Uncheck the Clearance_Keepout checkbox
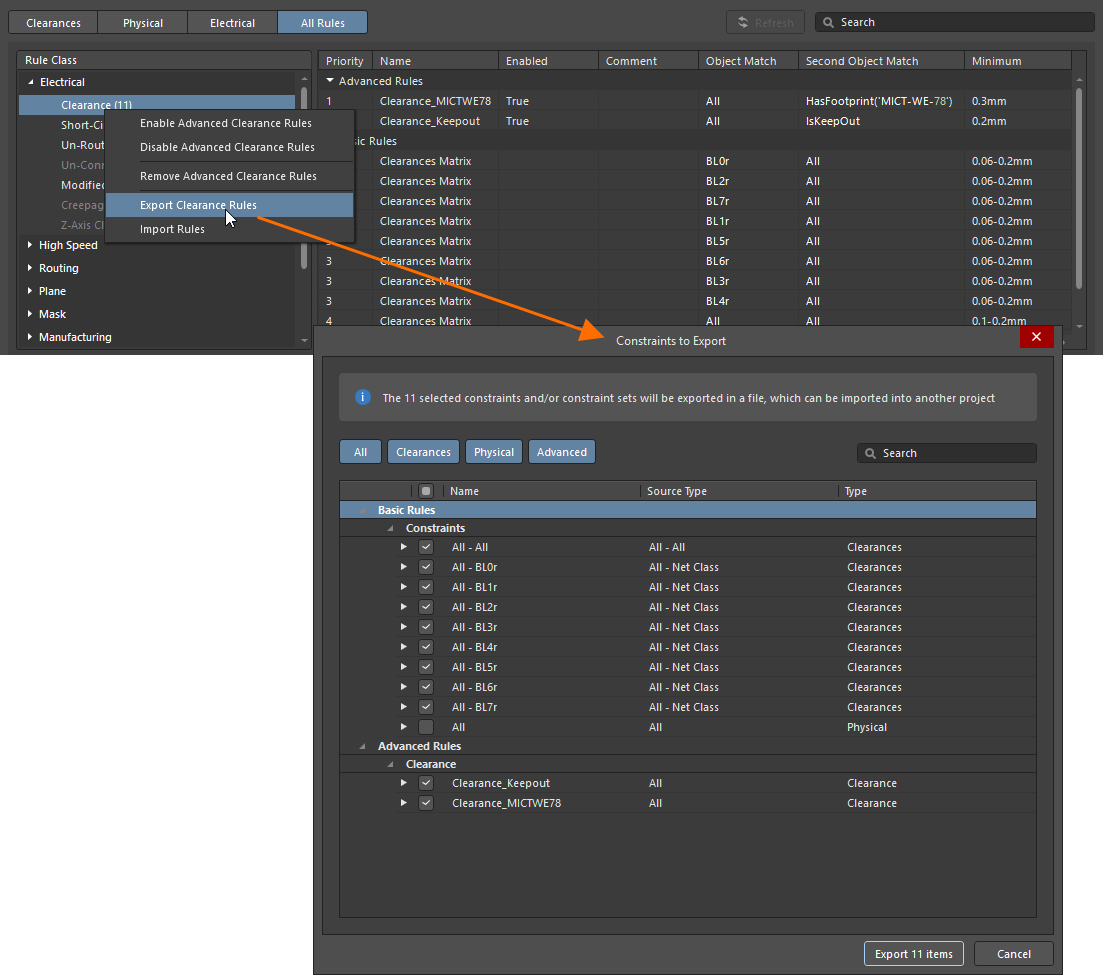 [x=426, y=783]
